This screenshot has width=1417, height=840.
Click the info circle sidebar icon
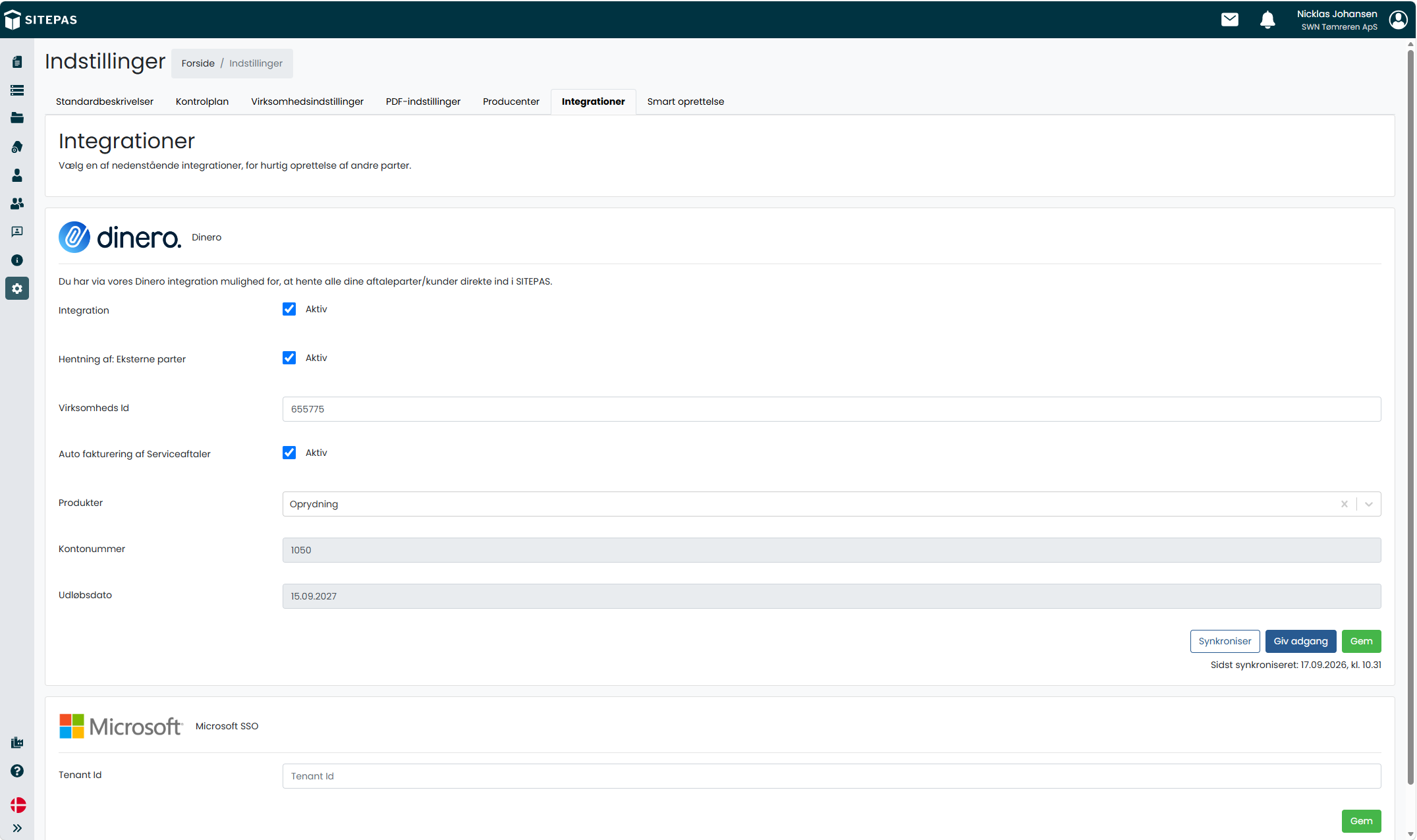[17, 260]
